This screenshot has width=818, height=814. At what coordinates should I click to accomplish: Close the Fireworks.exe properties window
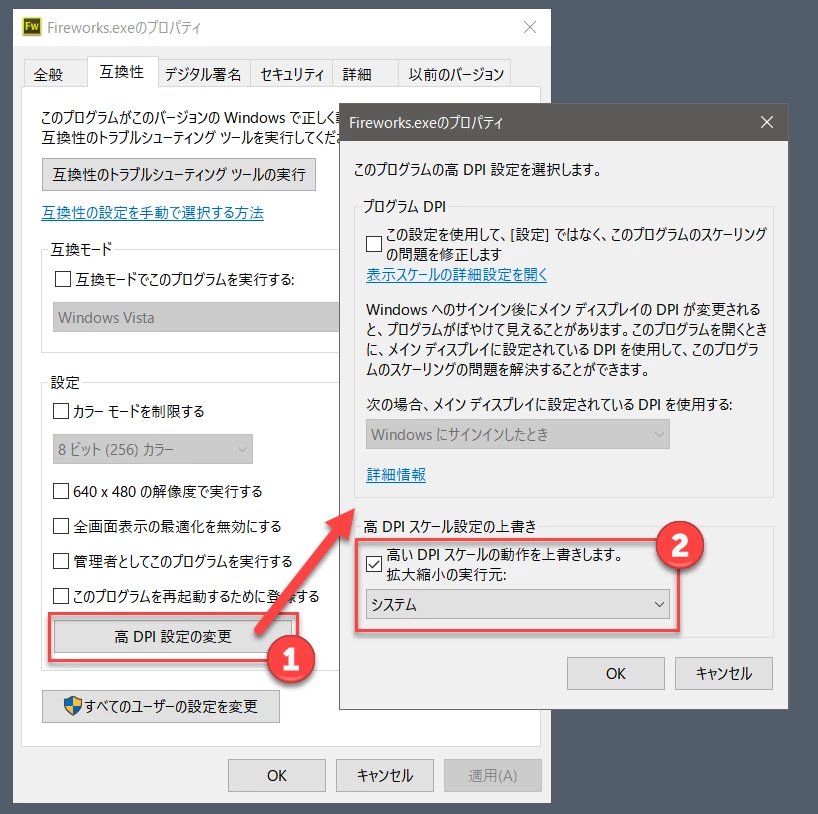[x=530, y=27]
